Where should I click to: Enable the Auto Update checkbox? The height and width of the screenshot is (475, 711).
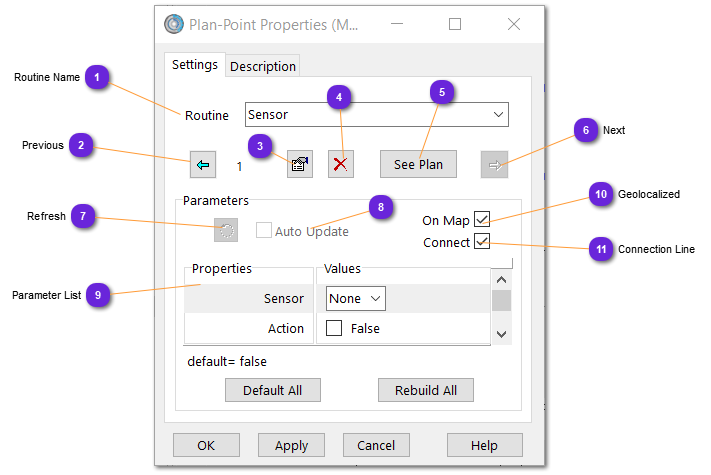click(x=264, y=231)
